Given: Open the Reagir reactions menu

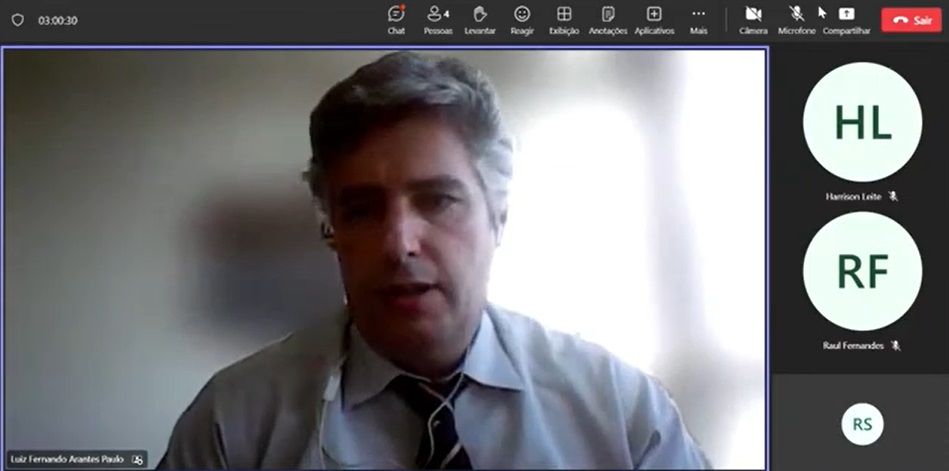Looking at the screenshot, I should [x=522, y=18].
